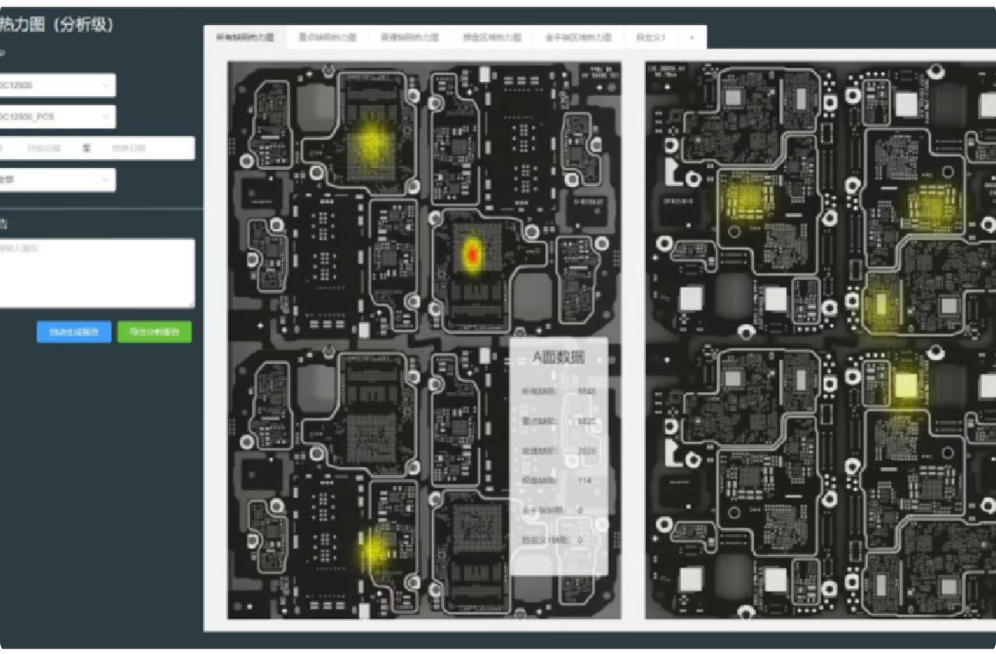This screenshot has height=654, width=996.
Task: Click the plus icon to add tab
Action: coord(692,37)
